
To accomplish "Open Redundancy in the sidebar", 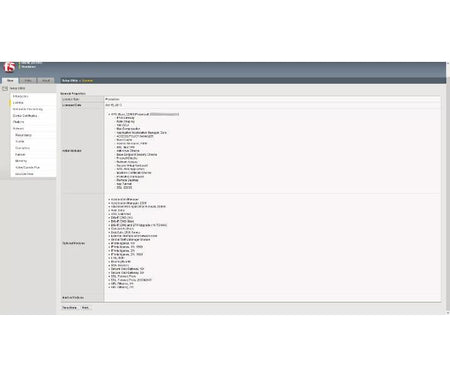I will [x=23, y=135].
